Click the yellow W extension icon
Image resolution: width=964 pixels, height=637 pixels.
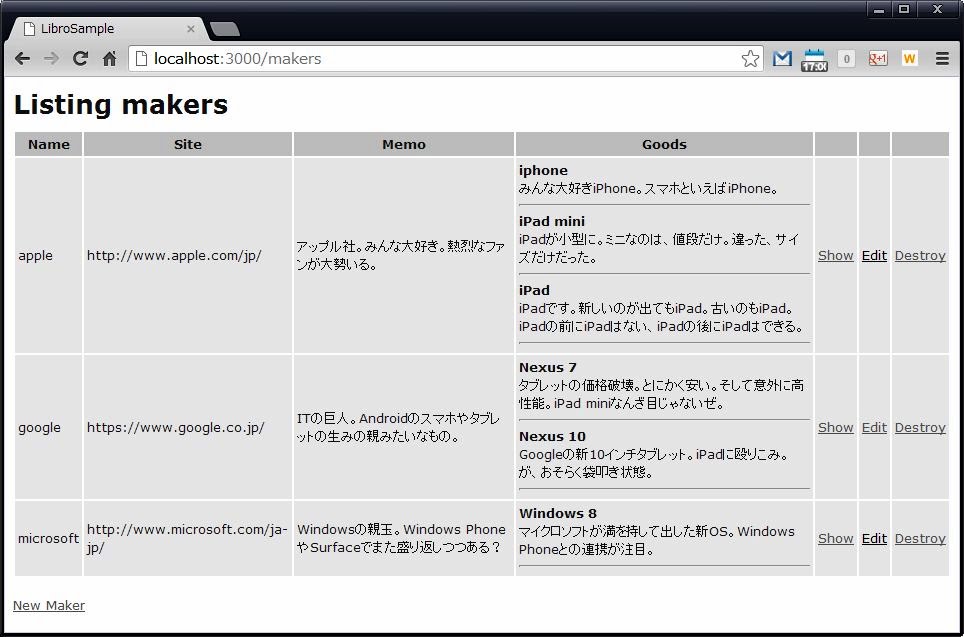(x=909, y=59)
